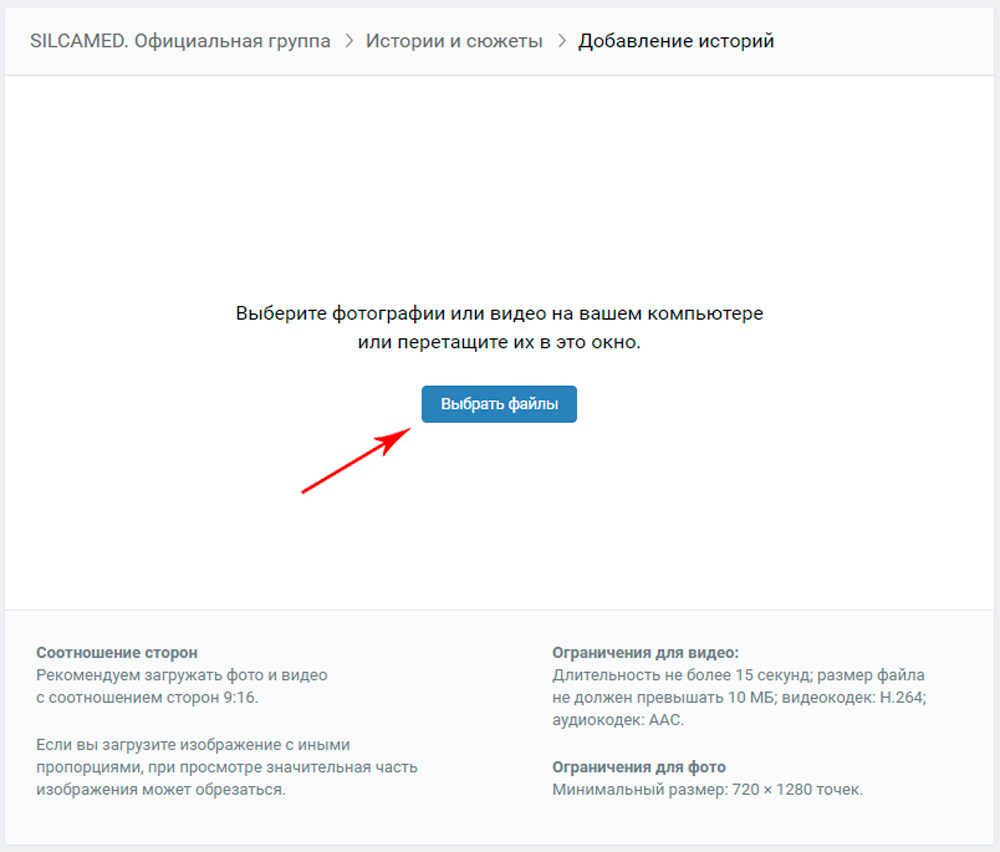Click the Выберите фотографии или видео instruction line
Screen dimensions: 1000x852
click(x=499, y=313)
